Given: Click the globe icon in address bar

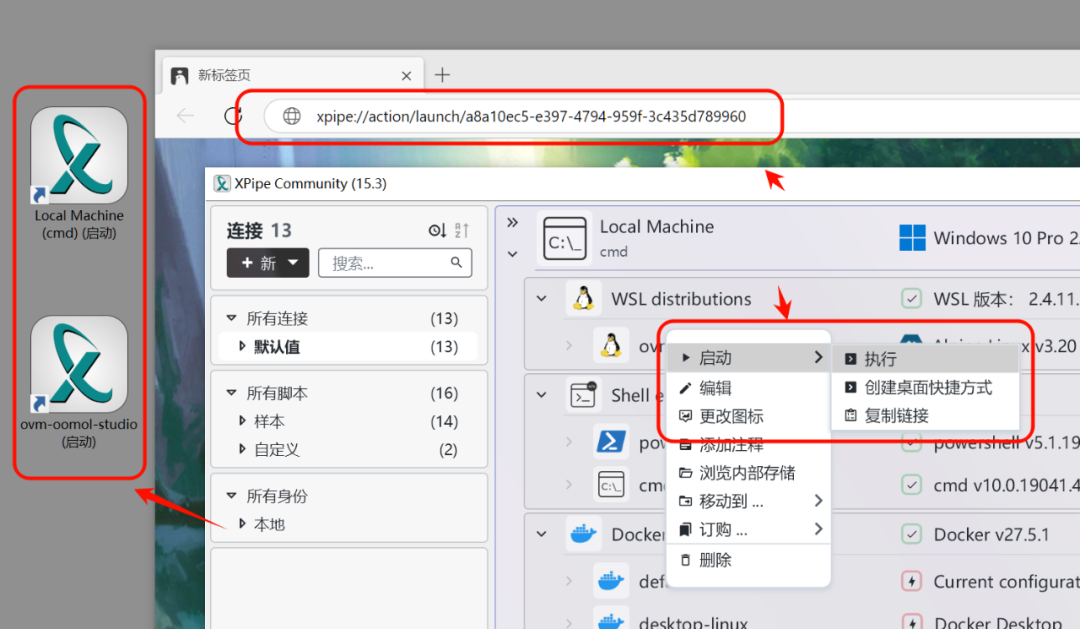Looking at the screenshot, I should [x=292, y=116].
